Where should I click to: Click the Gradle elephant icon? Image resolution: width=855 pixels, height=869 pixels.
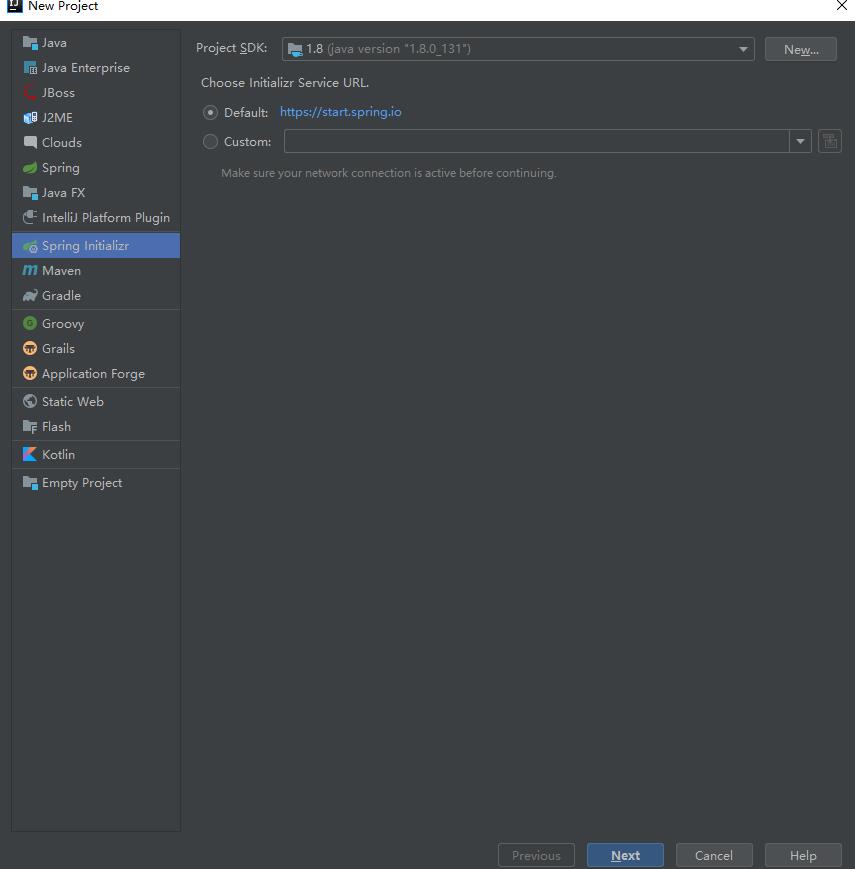point(30,296)
